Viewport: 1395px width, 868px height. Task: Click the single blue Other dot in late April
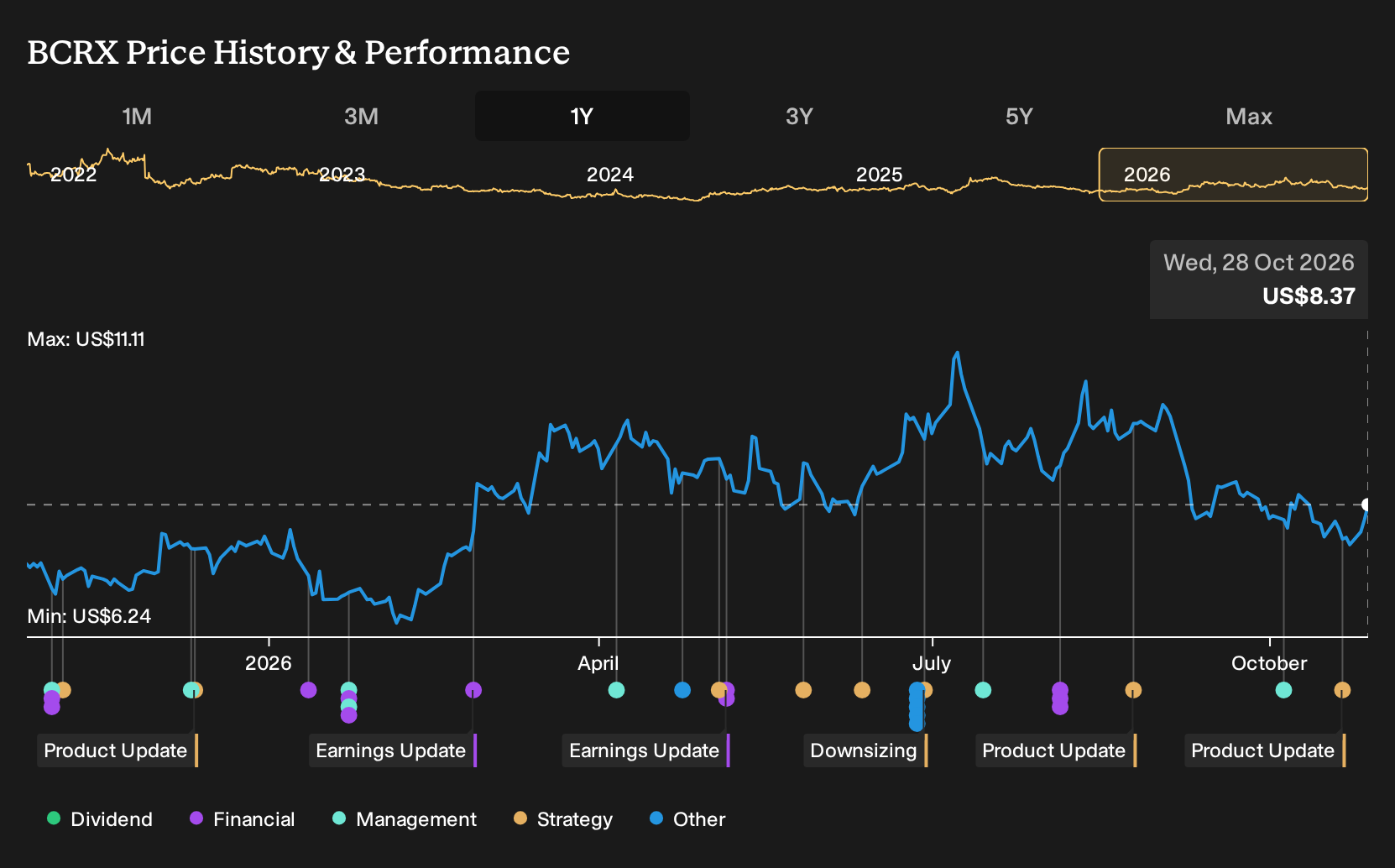point(682,690)
